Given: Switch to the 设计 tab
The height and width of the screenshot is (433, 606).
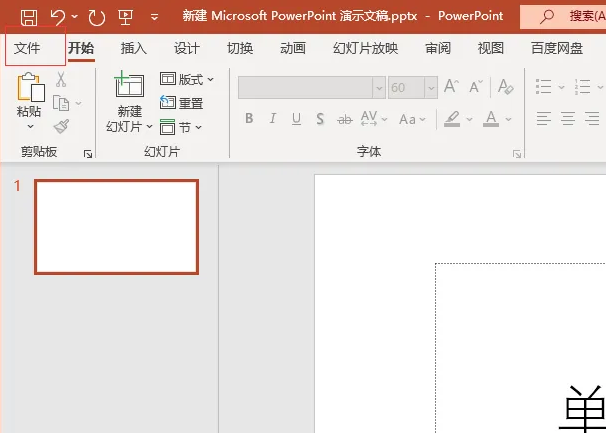Looking at the screenshot, I should click(x=187, y=48).
